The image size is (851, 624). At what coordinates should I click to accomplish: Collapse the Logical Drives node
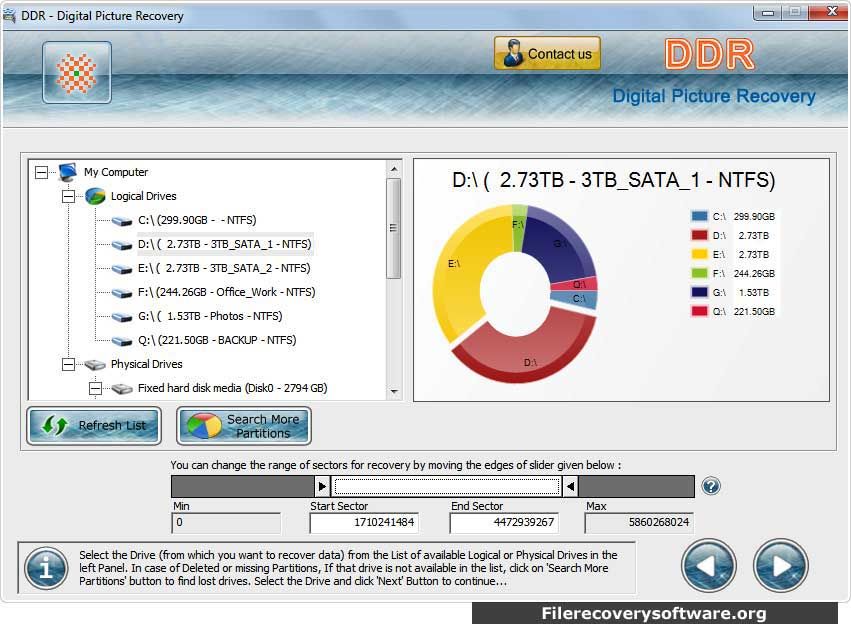click(68, 196)
